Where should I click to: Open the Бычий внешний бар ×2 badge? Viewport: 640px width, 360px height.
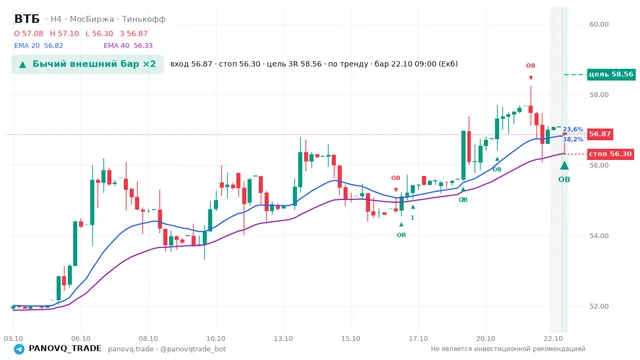pos(88,64)
